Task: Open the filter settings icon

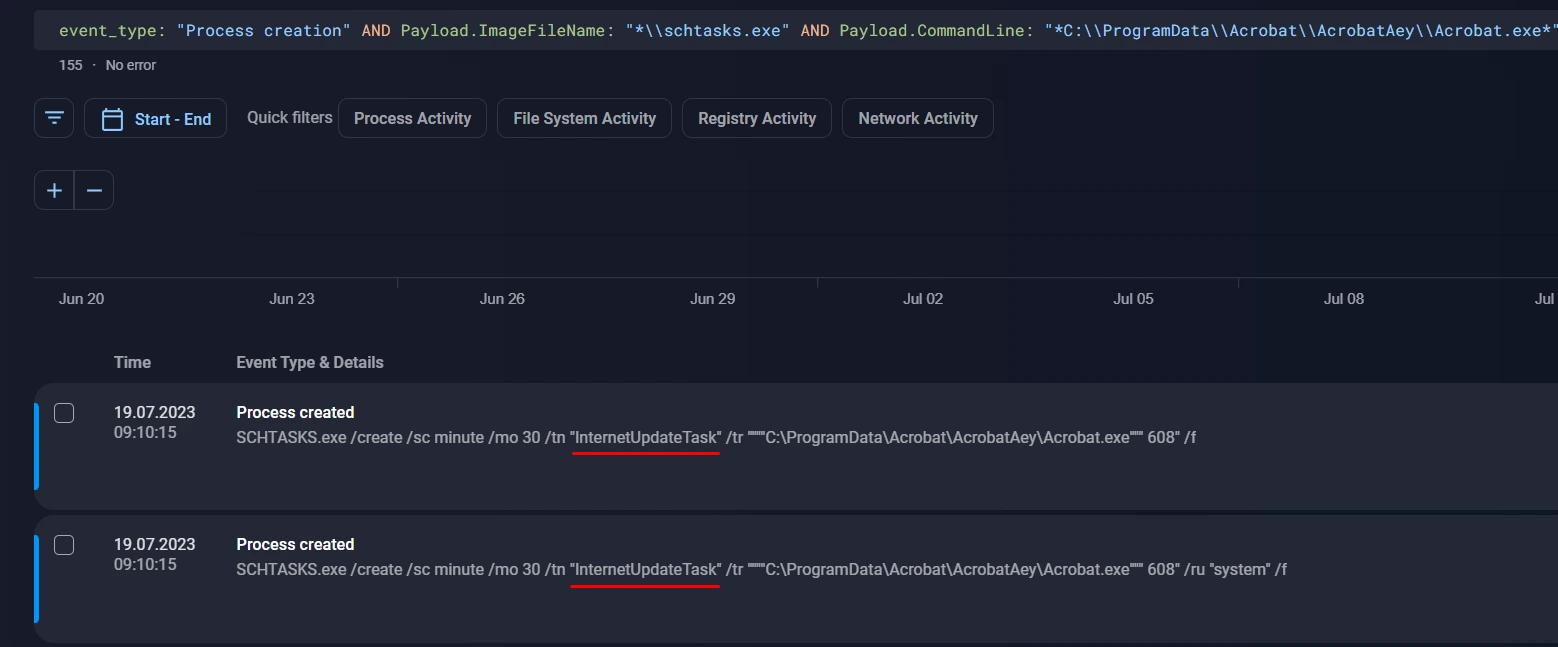Action: [x=54, y=118]
